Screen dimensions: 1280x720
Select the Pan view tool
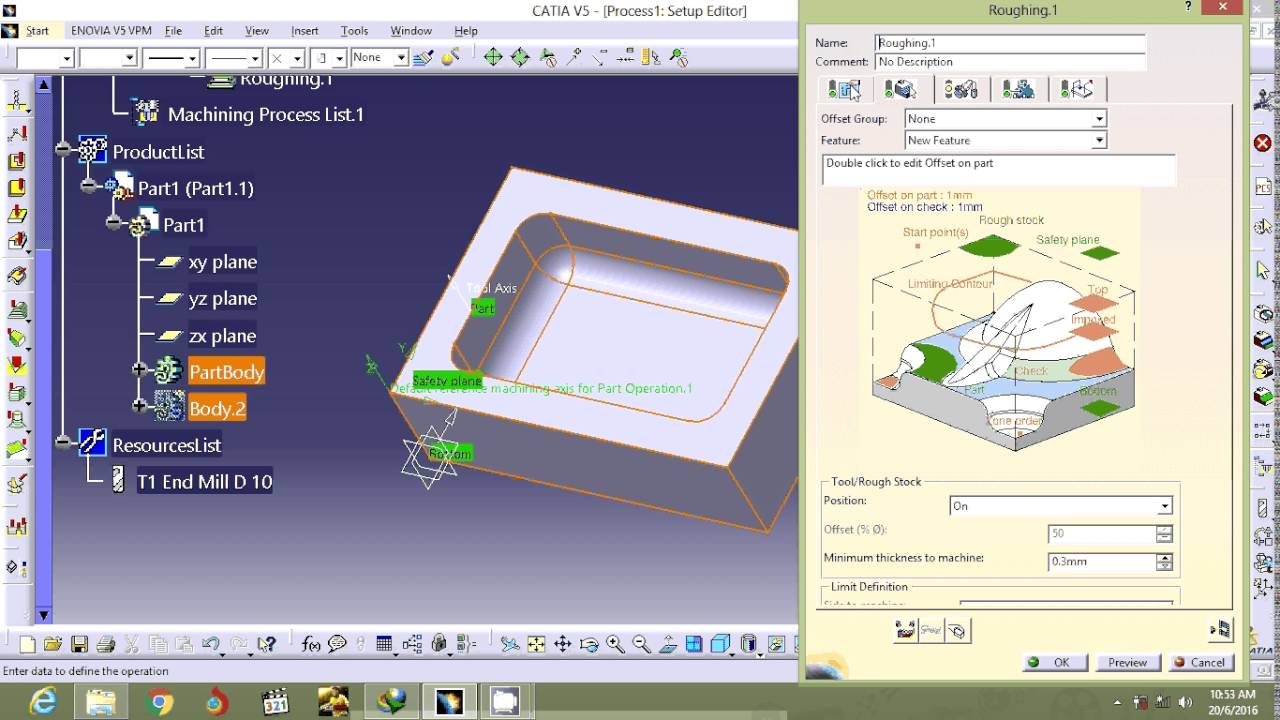pyautogui.click(x=562, y=645)
